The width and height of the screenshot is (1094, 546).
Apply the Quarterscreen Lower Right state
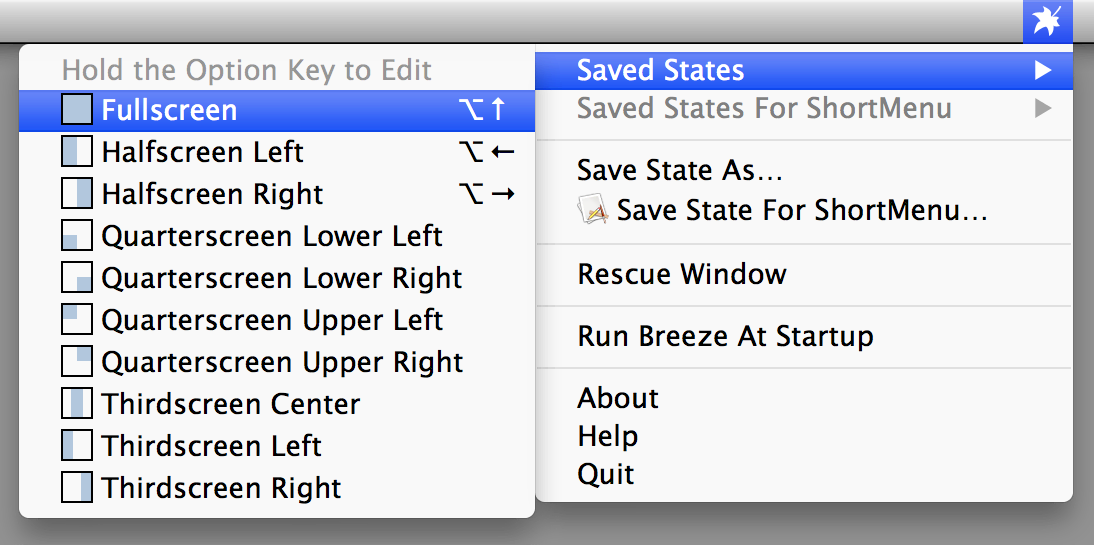pyautogui.click(x=281, y=278)
